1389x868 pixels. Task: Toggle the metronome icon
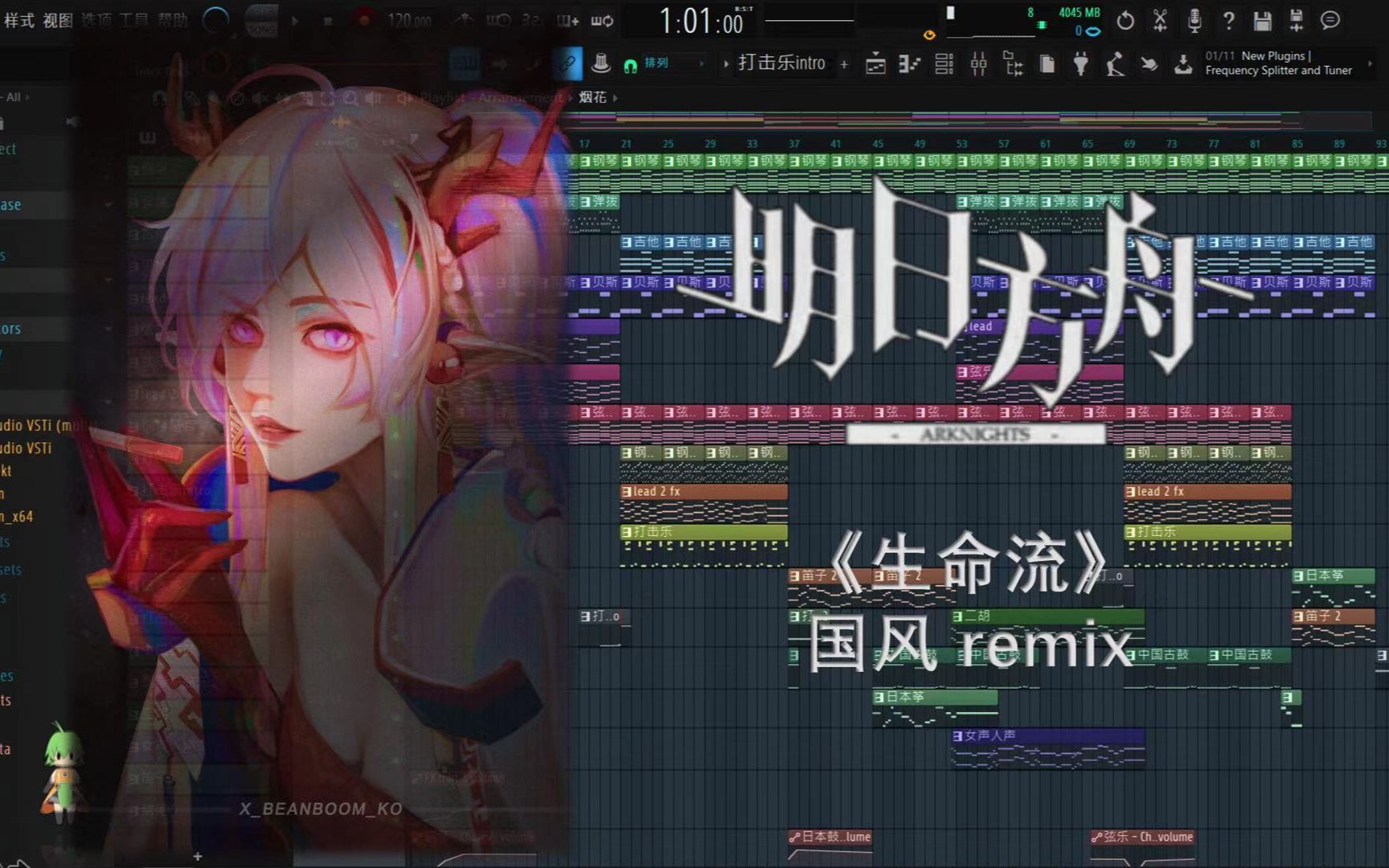click(x=465, y=21)
